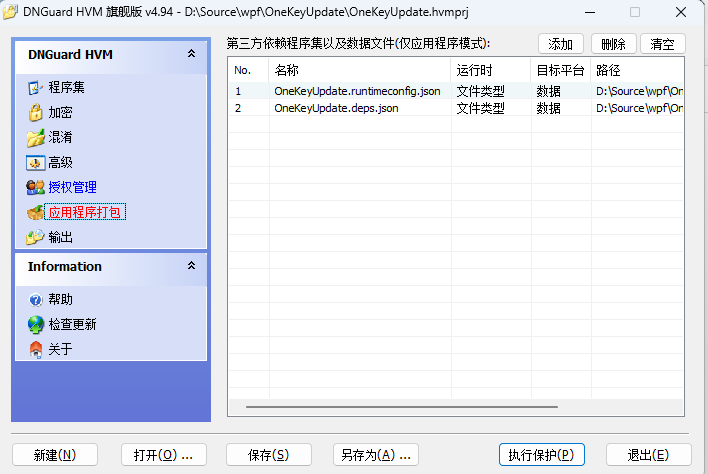This screenshot has width=708, height=474.
Task: Click path cell of runtimeconfig.json row
Action: pyautogui.click(x=639, y=91)
